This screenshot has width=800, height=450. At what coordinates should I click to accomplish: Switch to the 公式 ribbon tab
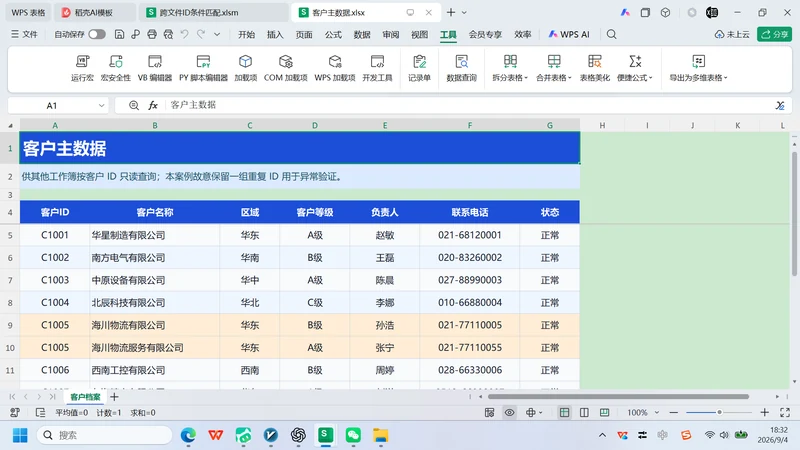[333, 34]
